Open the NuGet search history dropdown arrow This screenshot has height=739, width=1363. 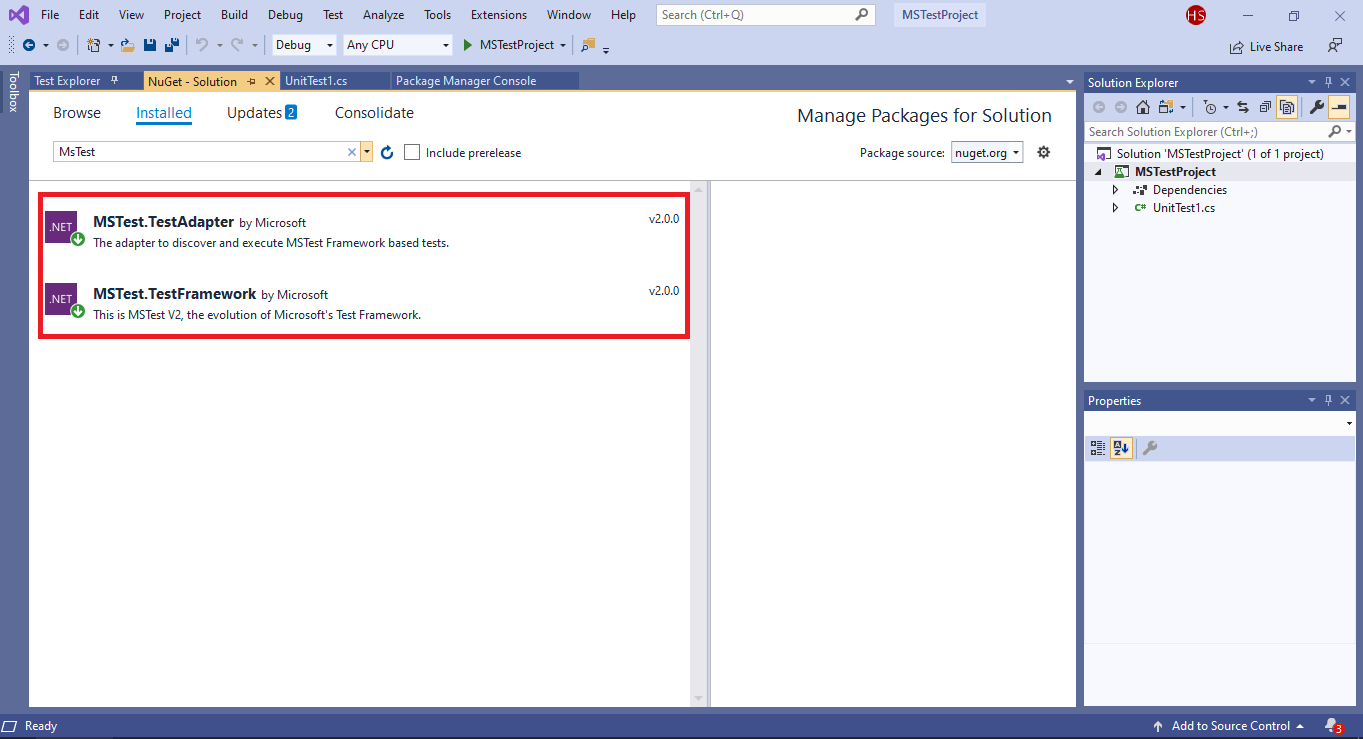point(367,153)
